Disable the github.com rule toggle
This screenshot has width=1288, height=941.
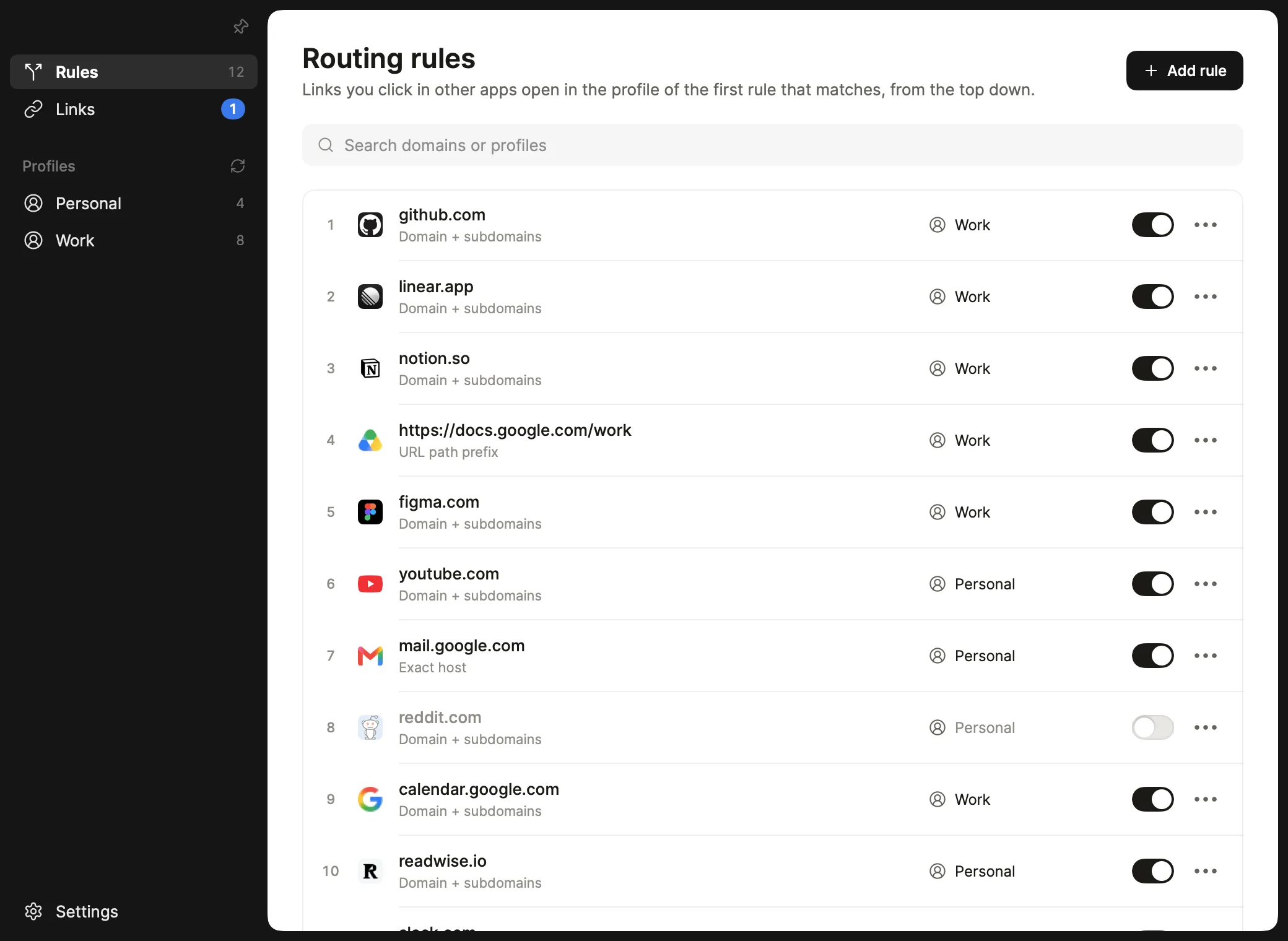(1153, 225)
